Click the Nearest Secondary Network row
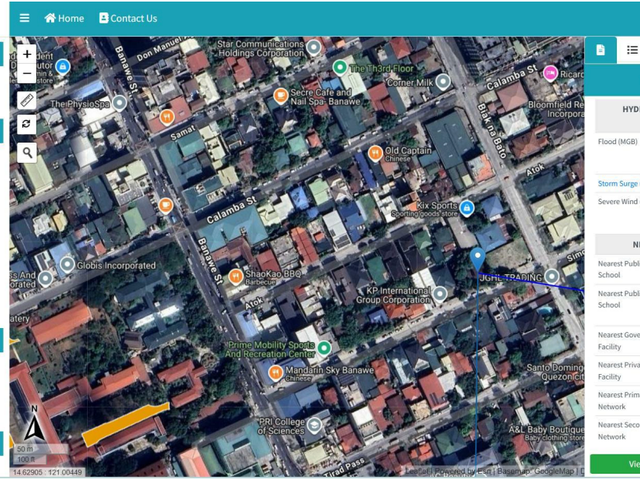Image resolution: width=640 pixels, height=480 pixels. click(618, 431)
